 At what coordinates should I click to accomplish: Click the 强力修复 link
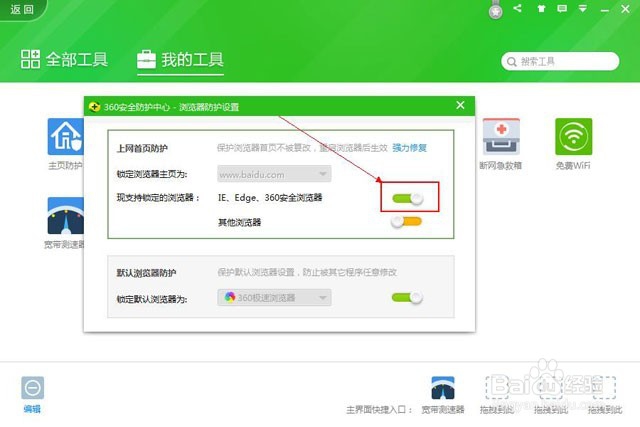409,148
